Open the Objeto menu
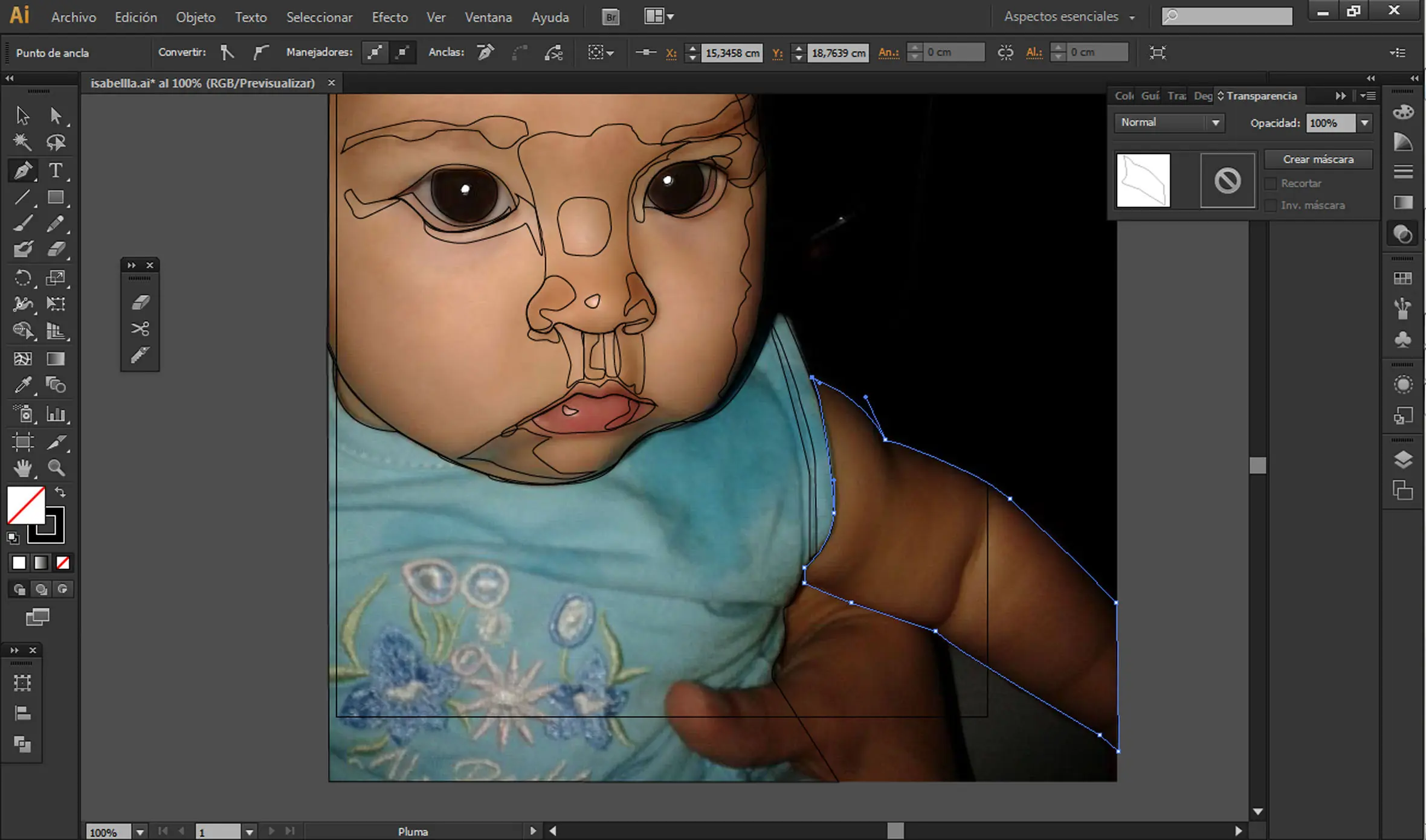1426x840 pixels. [x=196, y=17]
